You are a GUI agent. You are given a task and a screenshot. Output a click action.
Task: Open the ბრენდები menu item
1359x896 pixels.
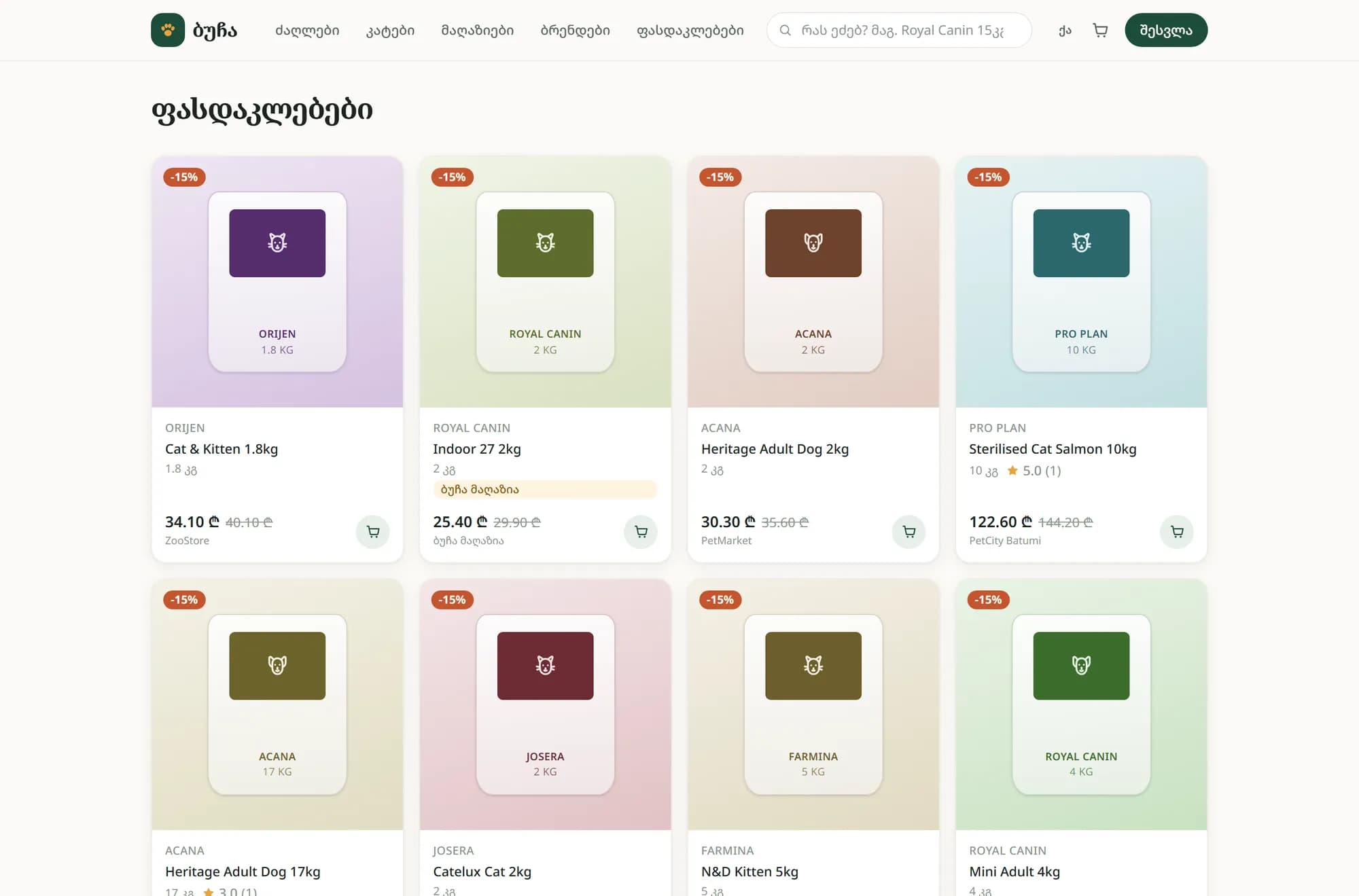(x=576, y=30)
